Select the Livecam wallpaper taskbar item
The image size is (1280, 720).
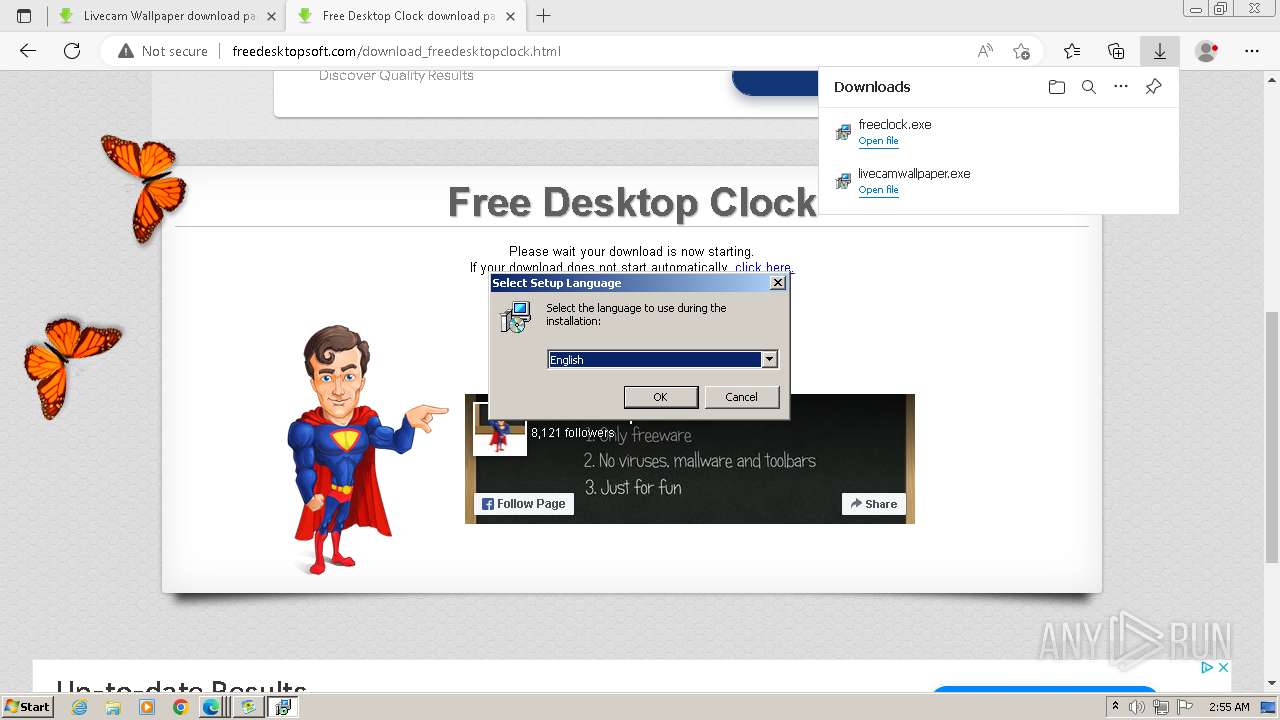[x=247, y=707]
